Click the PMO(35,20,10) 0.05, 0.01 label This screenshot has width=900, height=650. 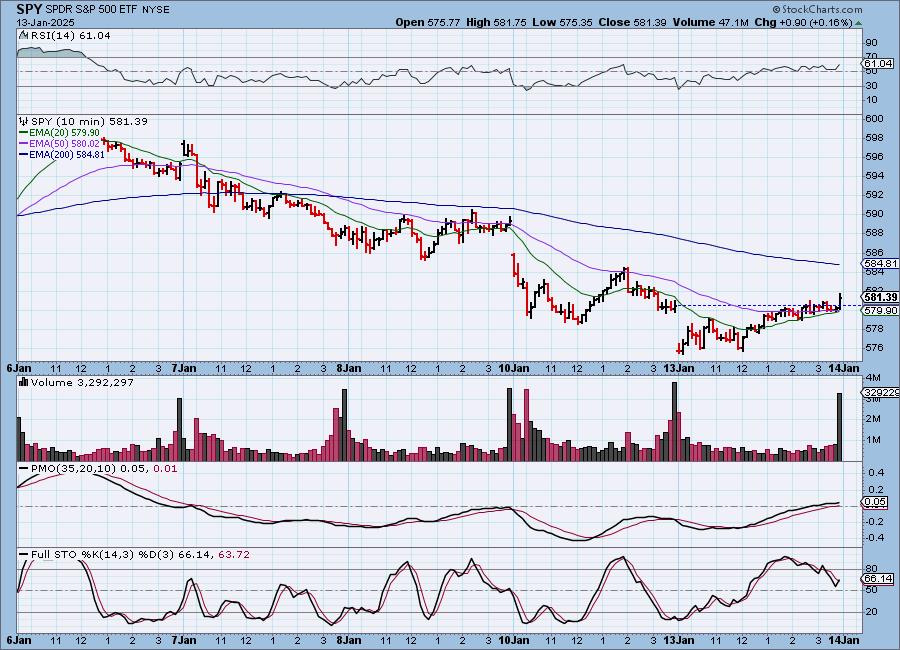104,469
